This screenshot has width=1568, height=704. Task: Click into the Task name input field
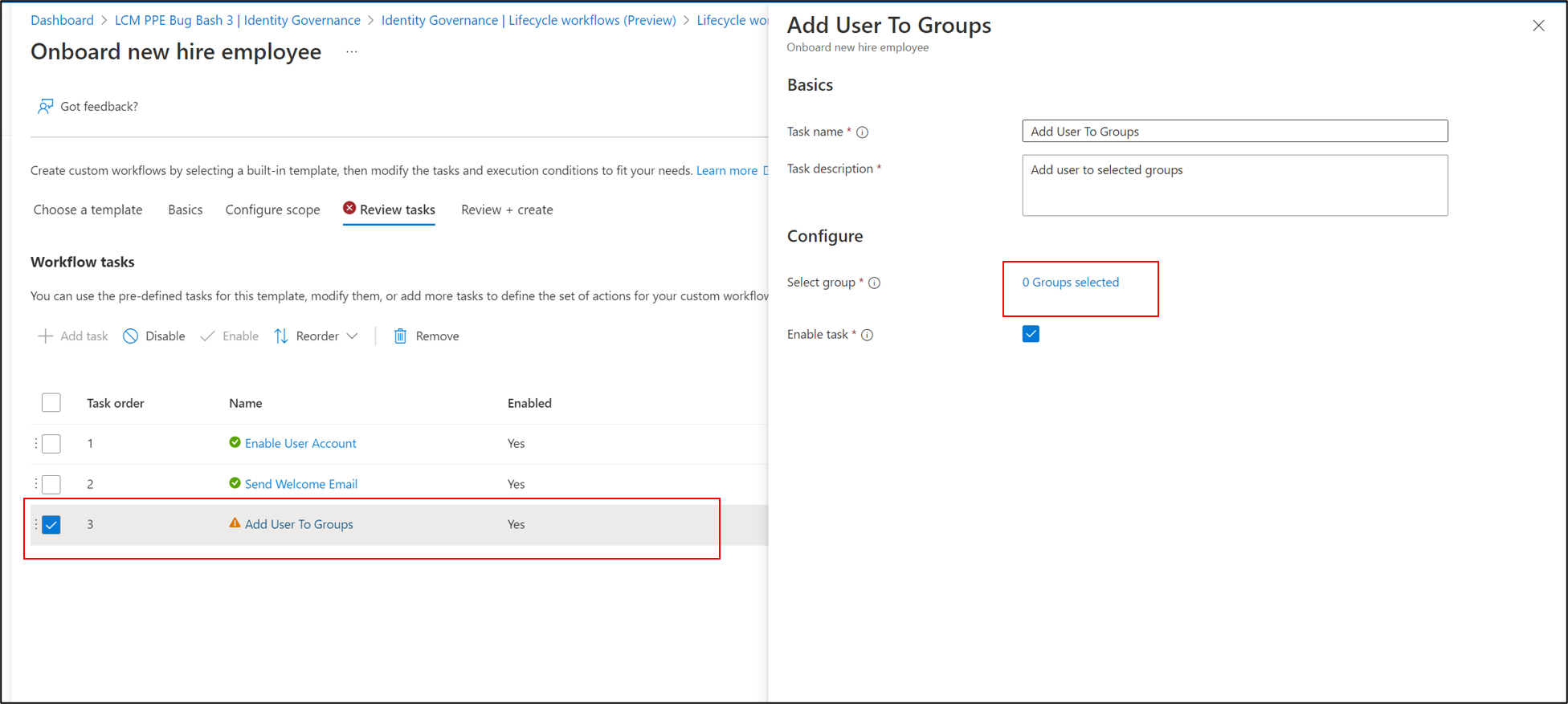click(1235, 131)
